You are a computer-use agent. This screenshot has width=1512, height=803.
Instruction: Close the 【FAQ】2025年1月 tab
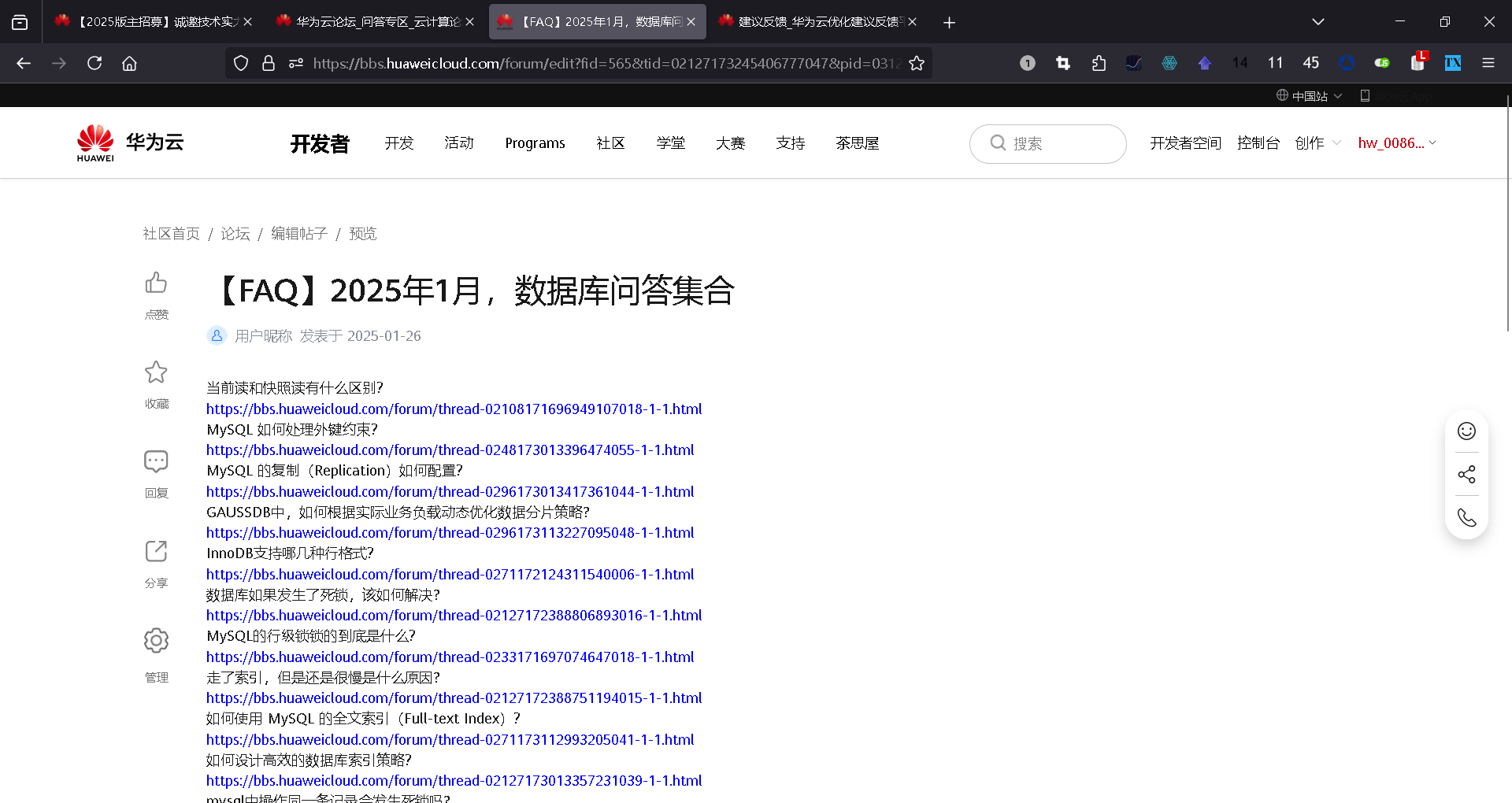691,22
